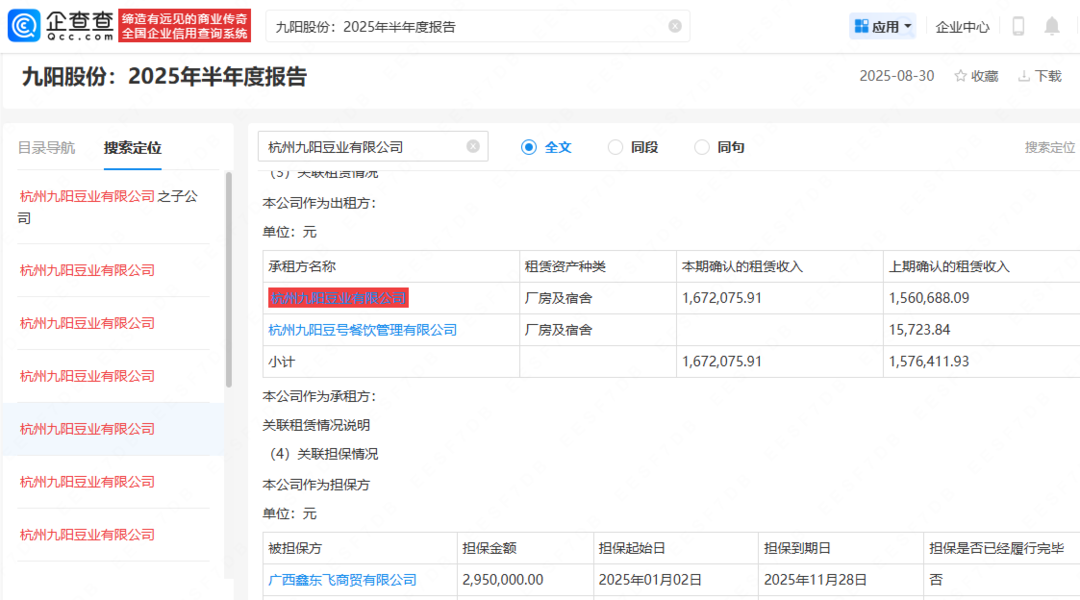This screenshot has width=1080, height=600.
Task: Select the 全文 radio option
Action: tap(529, 147)
